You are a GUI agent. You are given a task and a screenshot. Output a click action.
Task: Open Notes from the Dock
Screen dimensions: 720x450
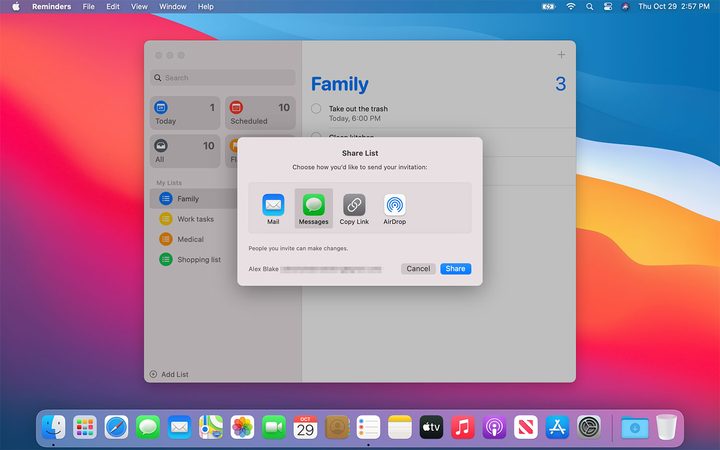point(400,428)
